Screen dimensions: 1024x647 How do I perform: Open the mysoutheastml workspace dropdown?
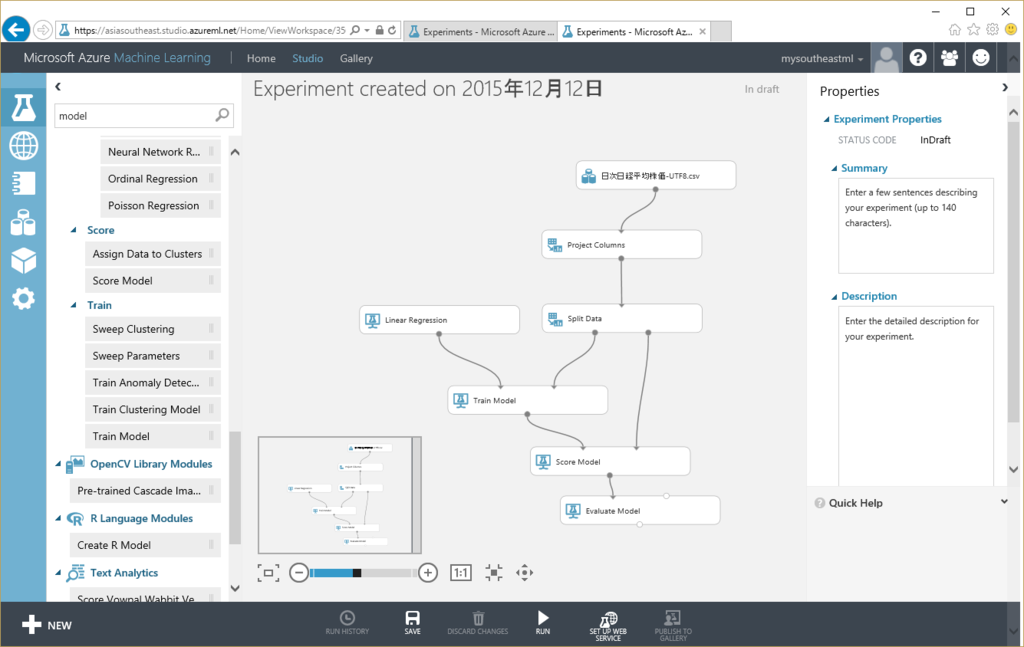click(822, 59)
